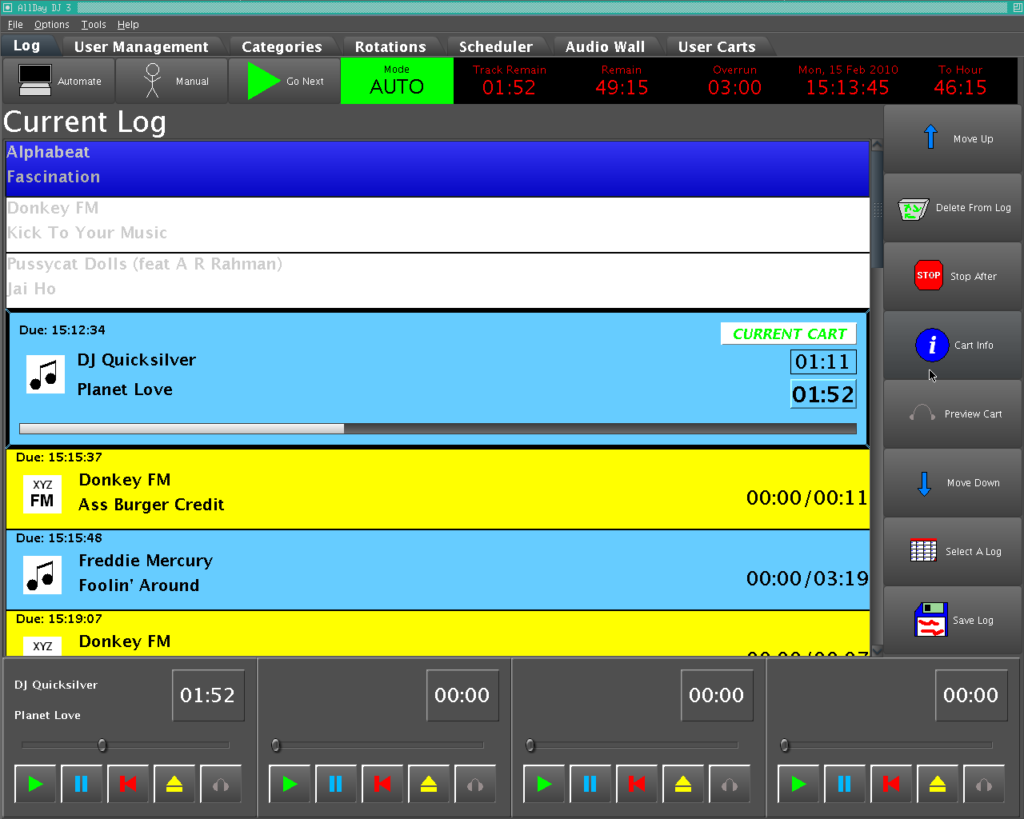Click the red rewind icon on the second deck
The image size is (1024, 819).
382,783
